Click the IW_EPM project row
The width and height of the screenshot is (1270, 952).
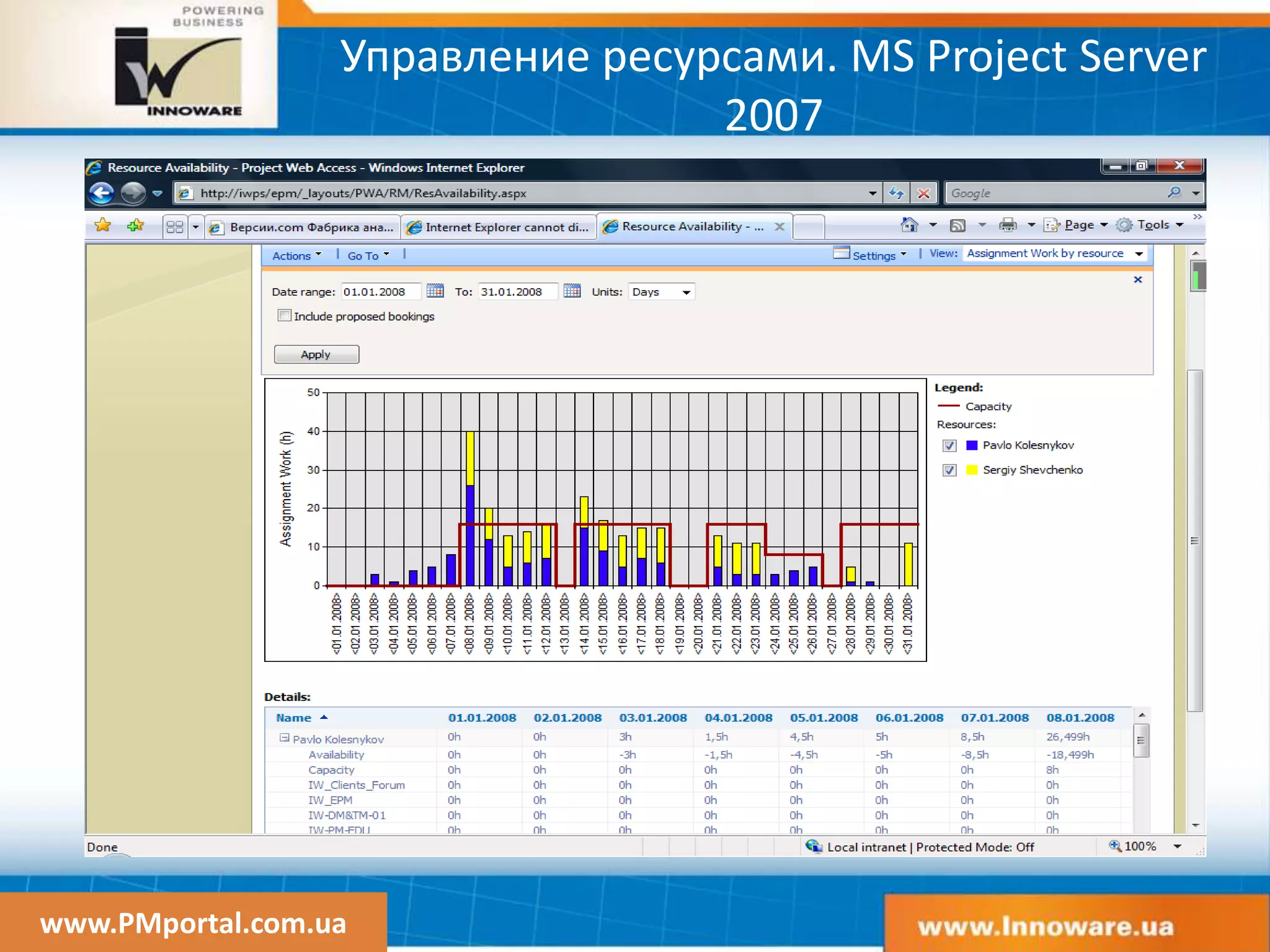click(331, 800)
